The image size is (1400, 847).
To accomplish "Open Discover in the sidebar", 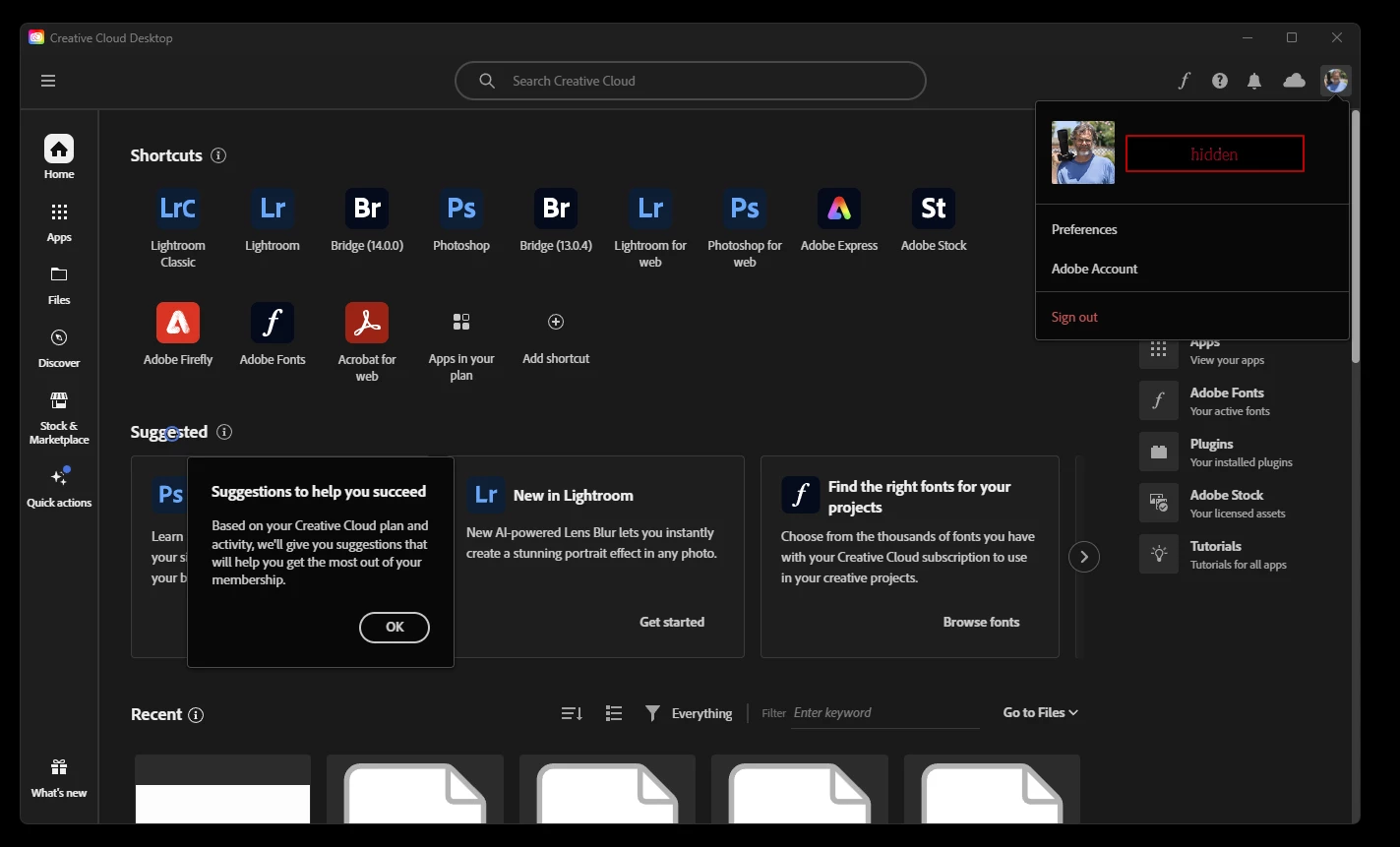I will pyautogui.click(x=59, y=348).
